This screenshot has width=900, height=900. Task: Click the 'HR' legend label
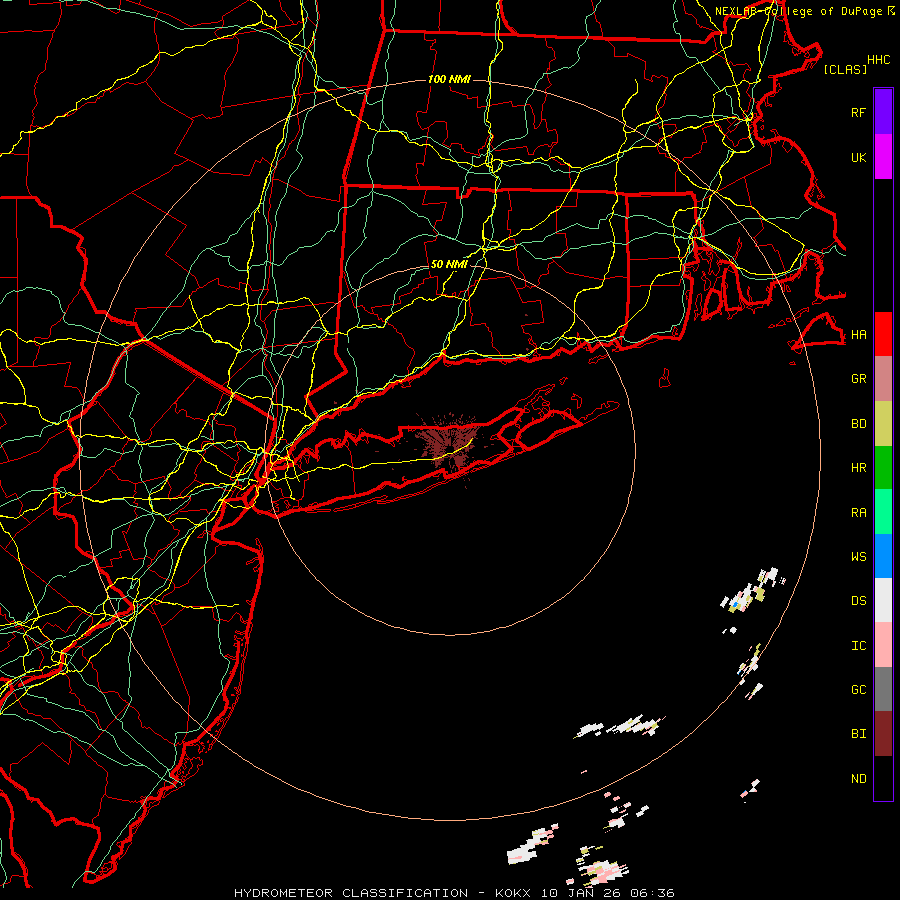click(x=858, y=468)
